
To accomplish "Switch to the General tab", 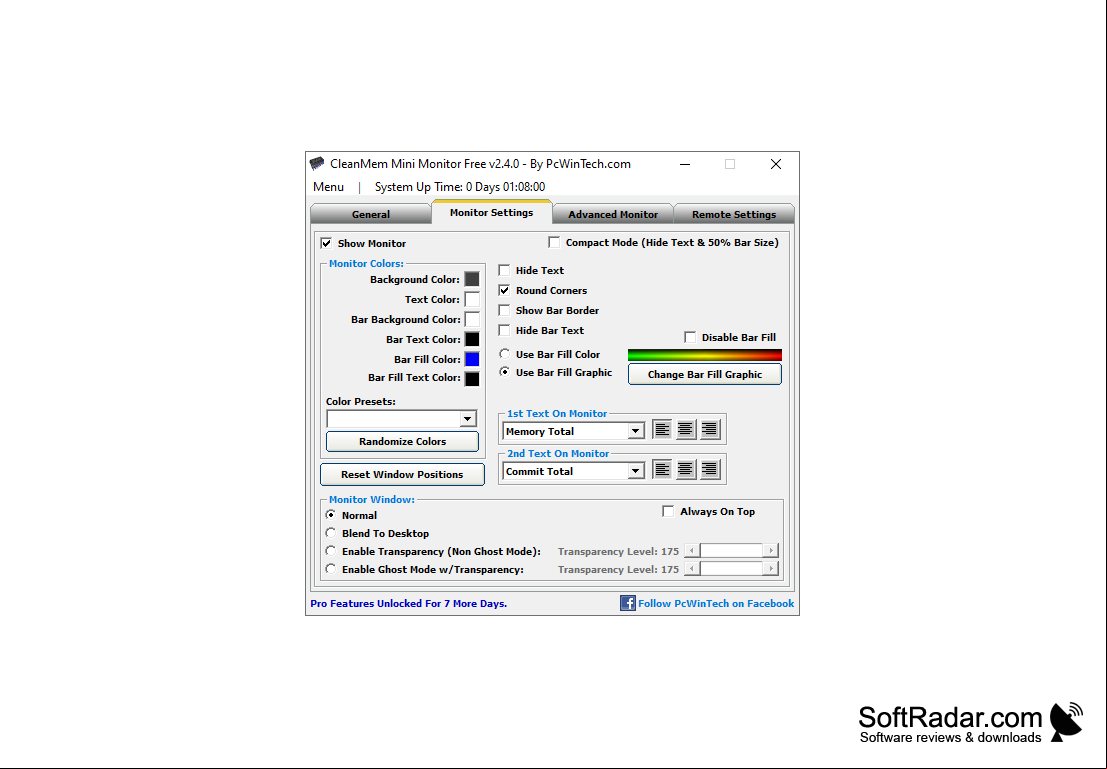I will click(371, 214).
